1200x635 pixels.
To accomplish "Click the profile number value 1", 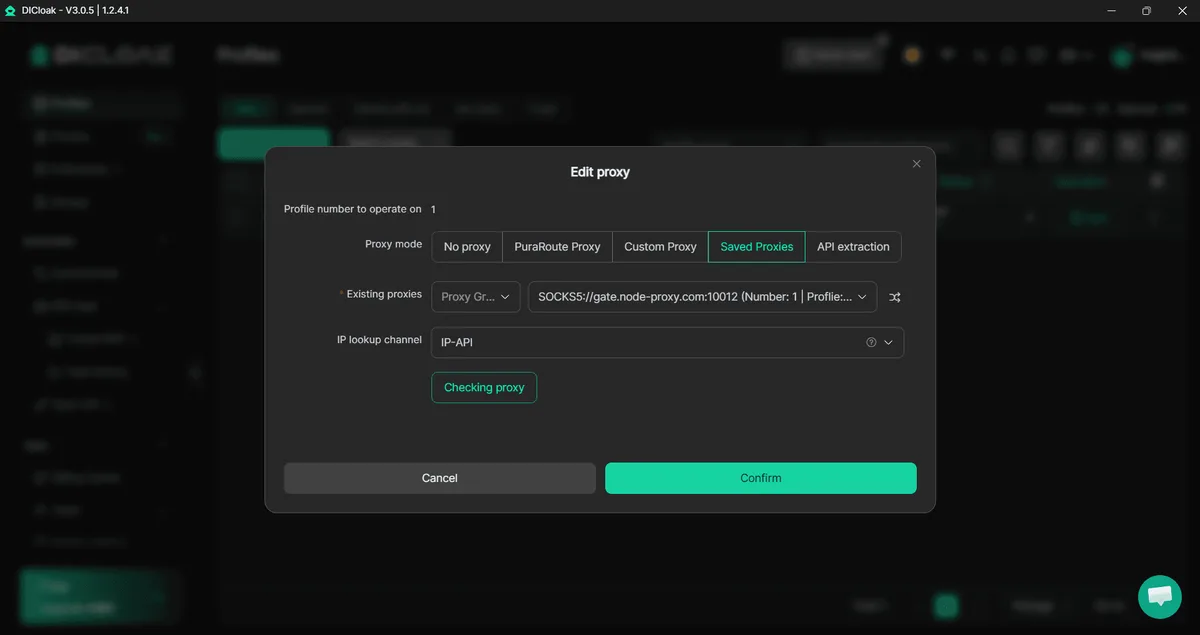I will click(433, 210).
